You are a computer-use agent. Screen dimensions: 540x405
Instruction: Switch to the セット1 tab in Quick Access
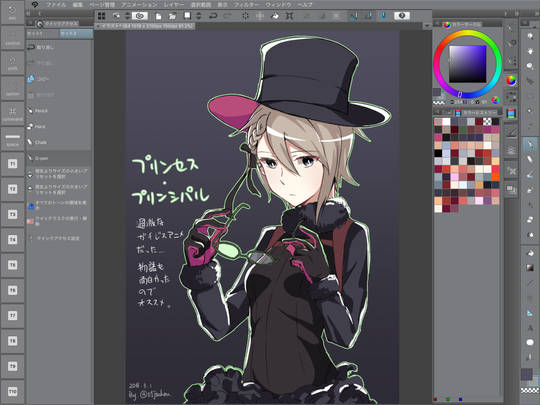pyautogui.click(x=43, y=33)
